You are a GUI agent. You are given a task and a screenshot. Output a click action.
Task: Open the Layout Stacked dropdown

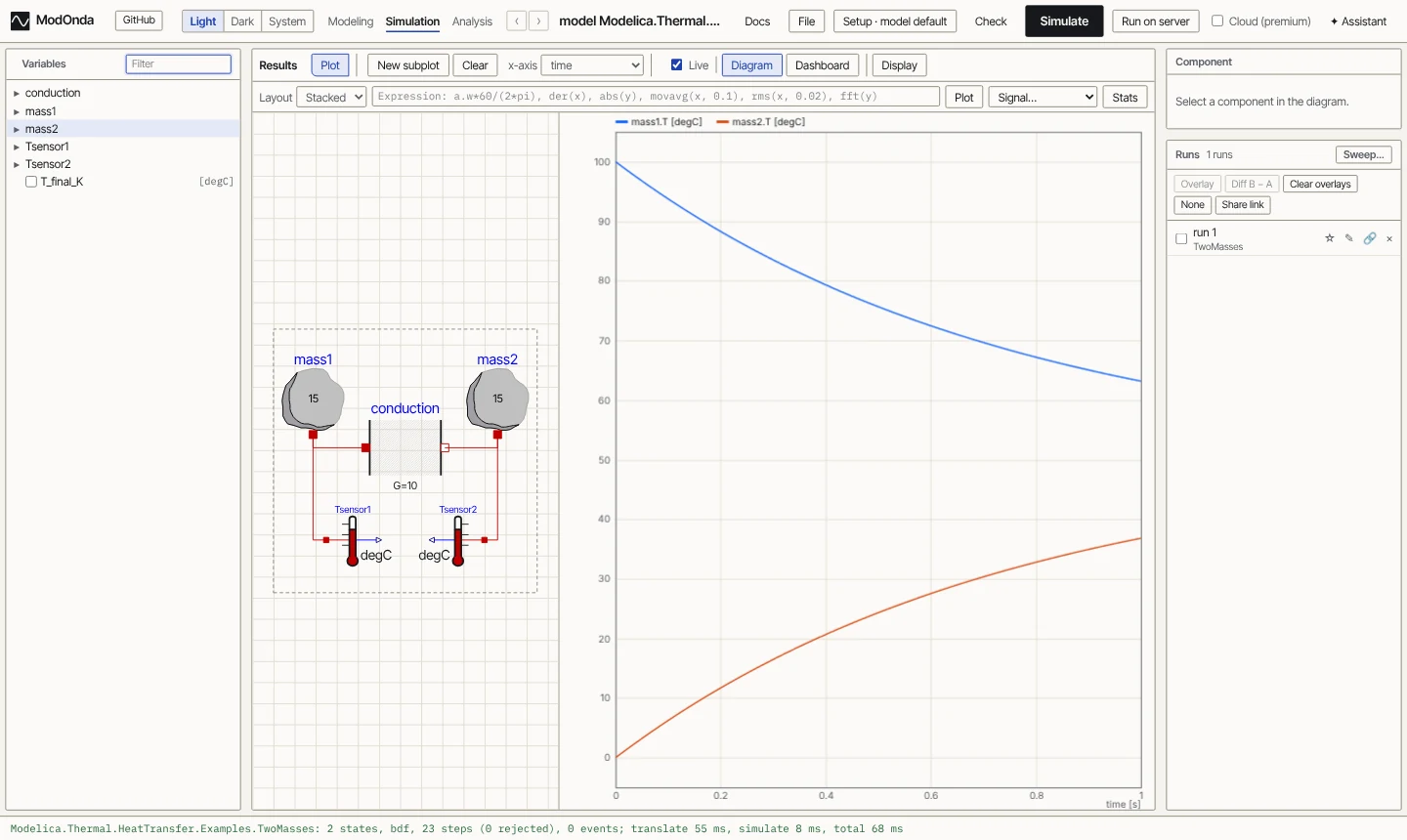tap(330, 98)
